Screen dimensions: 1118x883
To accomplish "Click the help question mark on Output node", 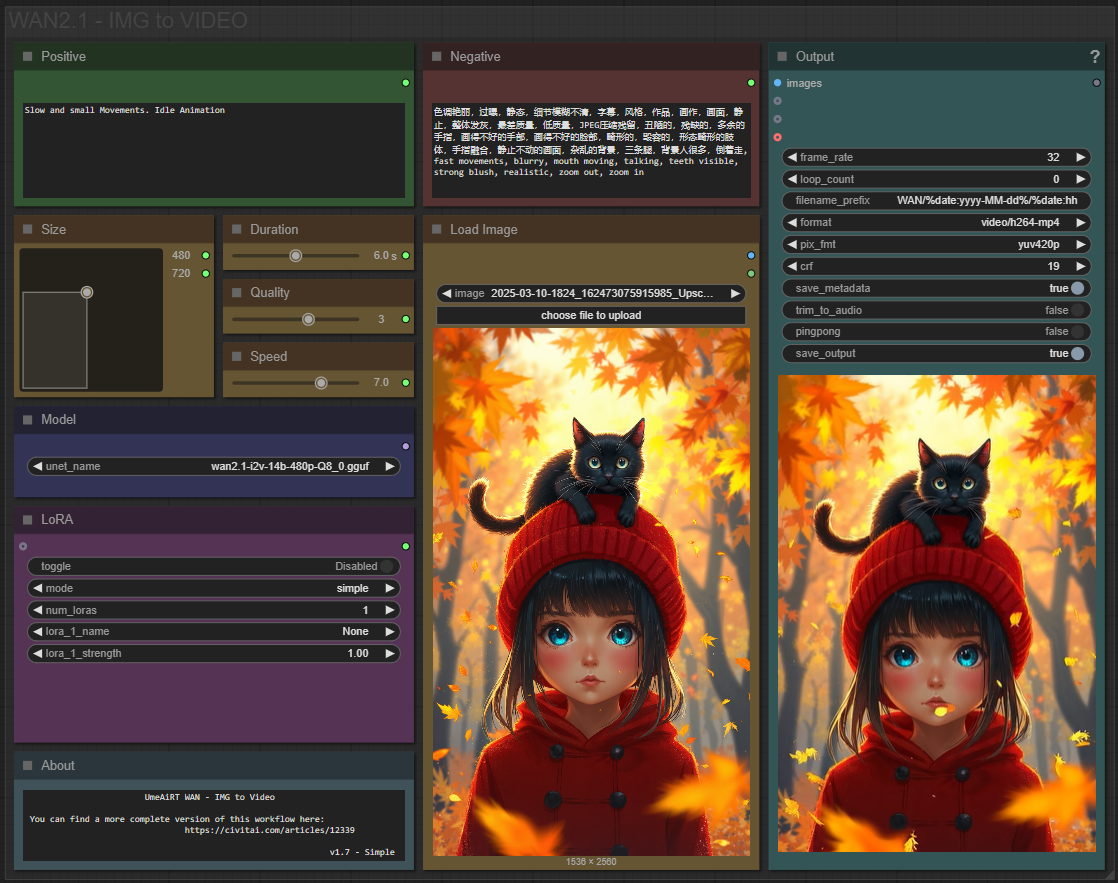I will [1094, 57].
